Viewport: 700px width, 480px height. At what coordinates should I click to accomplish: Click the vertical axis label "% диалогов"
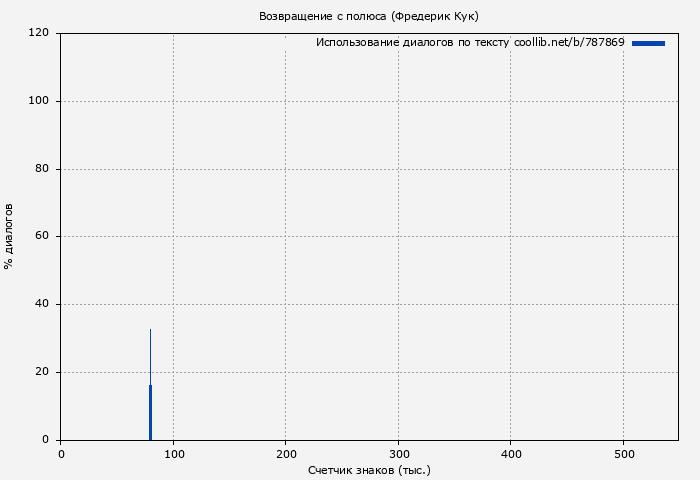click(x=9, y=236)
